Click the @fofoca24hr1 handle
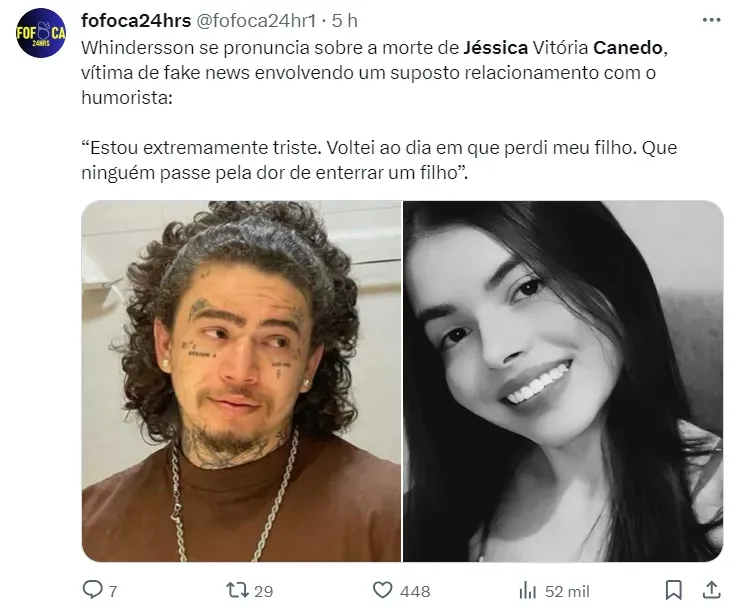This screenshot has height=609, width=741. [x=256, y=21]
